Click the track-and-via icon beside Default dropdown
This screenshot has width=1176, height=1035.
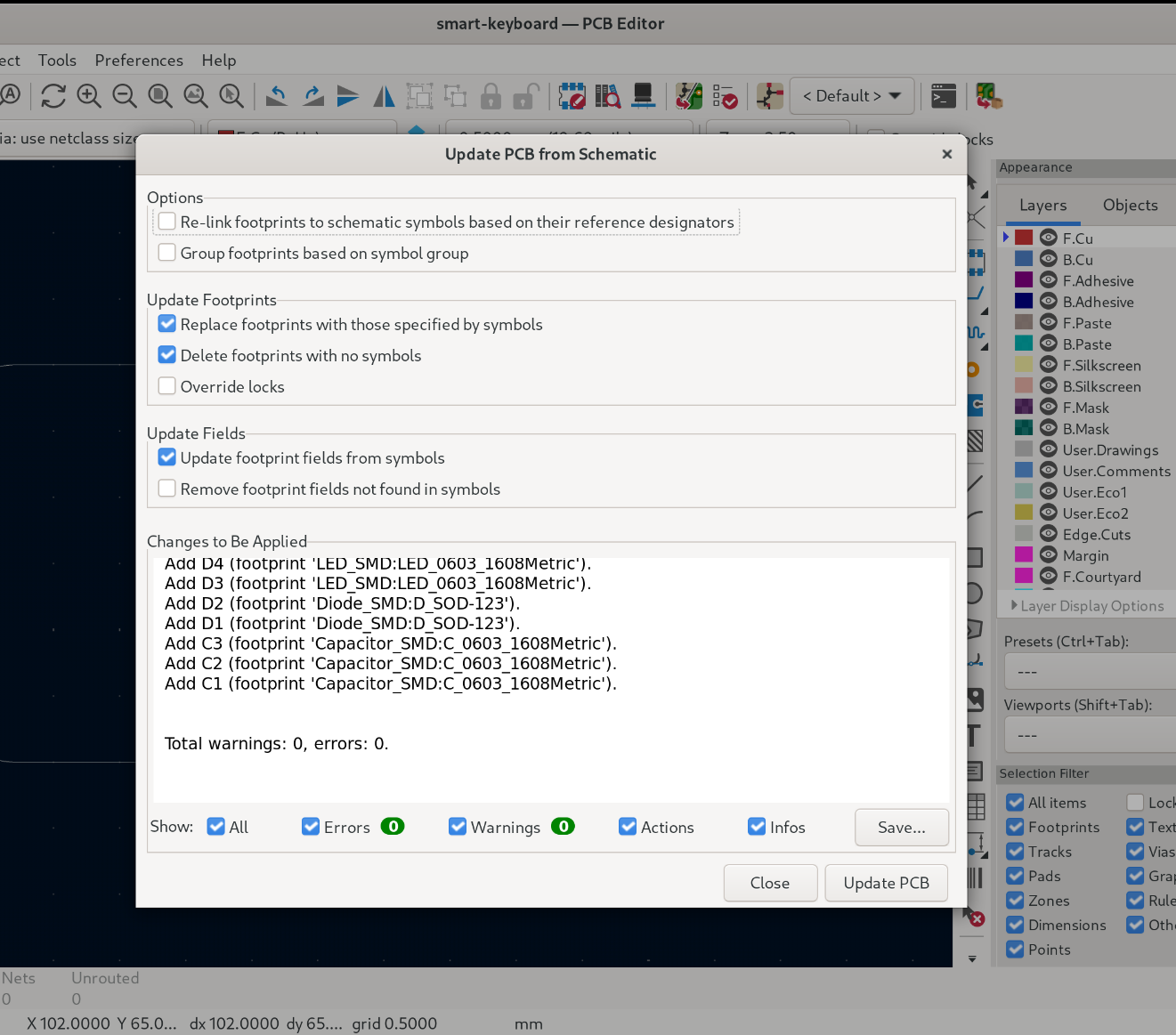(x=769, y=95)
